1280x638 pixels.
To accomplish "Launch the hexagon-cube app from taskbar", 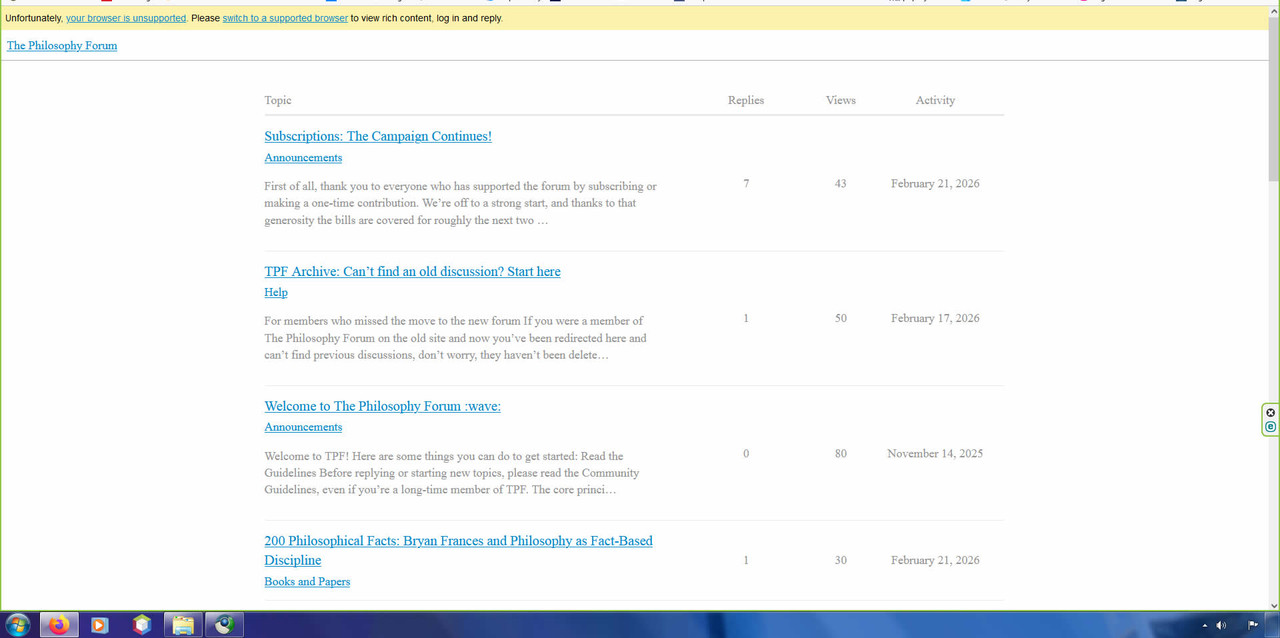I will tap(142, 625).
